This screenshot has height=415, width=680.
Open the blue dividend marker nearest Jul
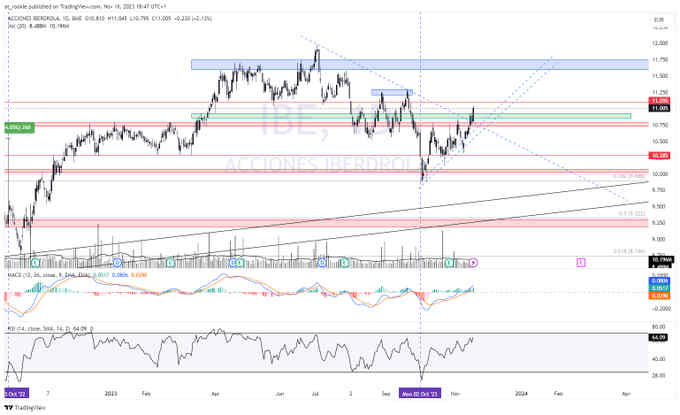point(322,262)
